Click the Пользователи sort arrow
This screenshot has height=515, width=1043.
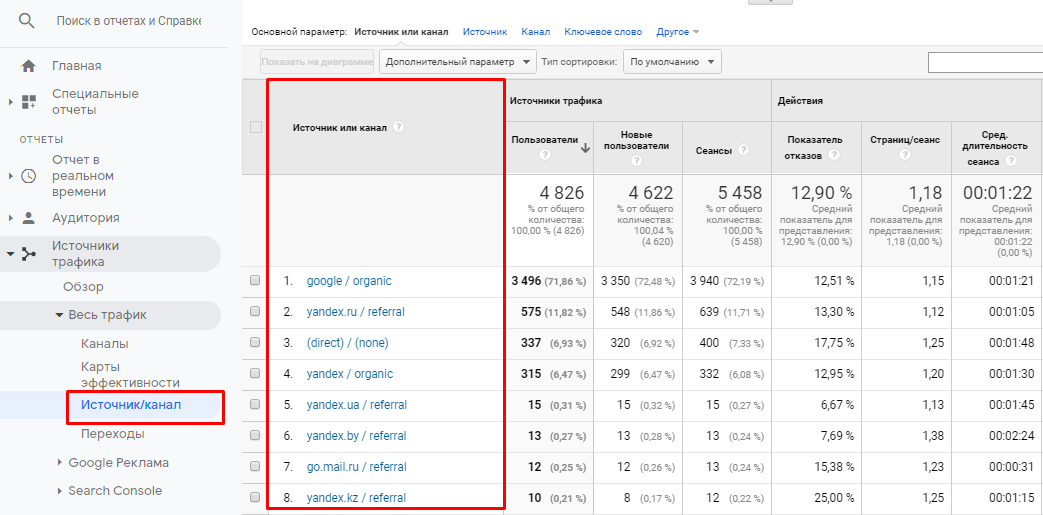(x=585, y=147)
